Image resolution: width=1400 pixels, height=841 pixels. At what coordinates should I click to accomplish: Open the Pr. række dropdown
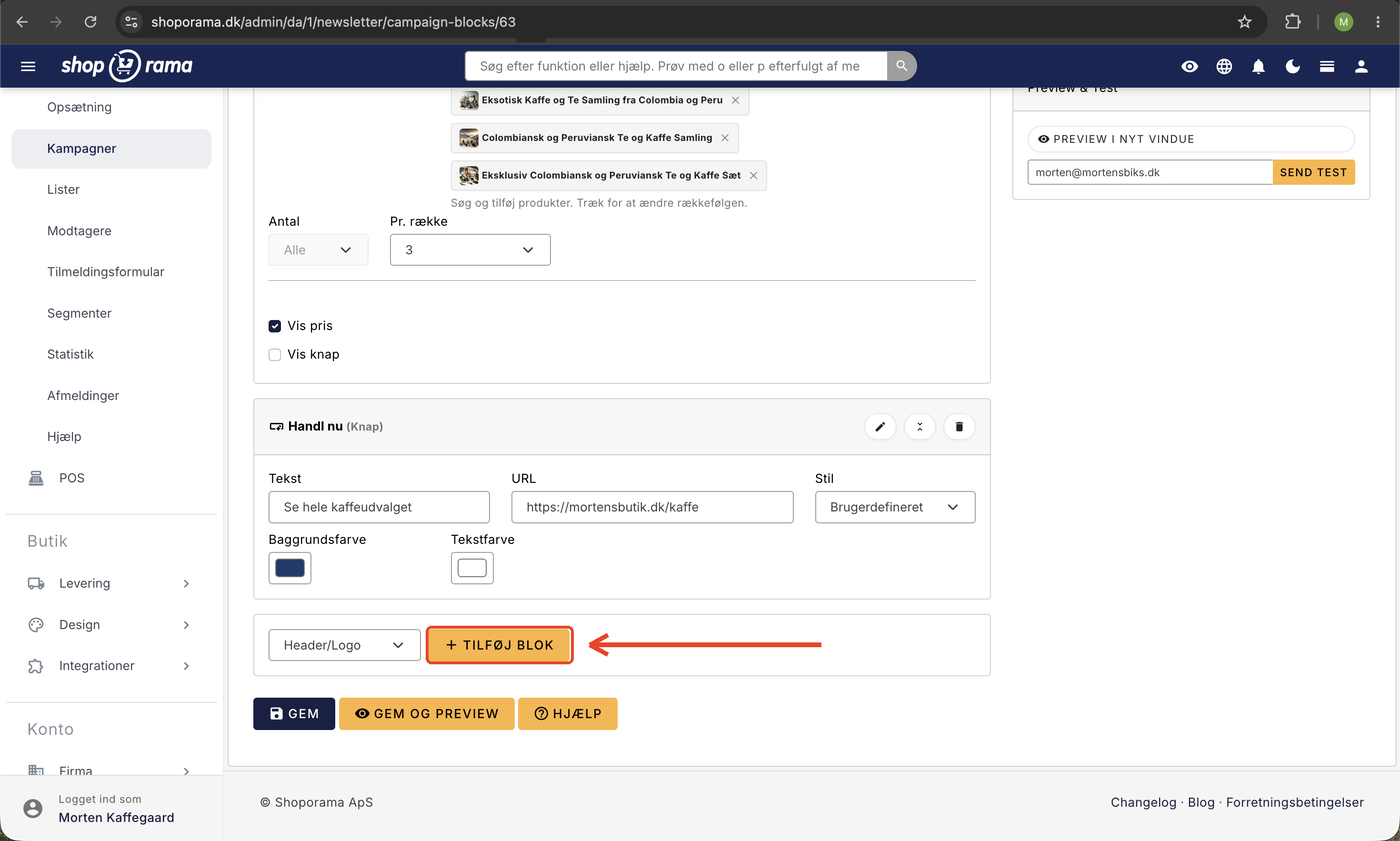click(x=470, y=250)
